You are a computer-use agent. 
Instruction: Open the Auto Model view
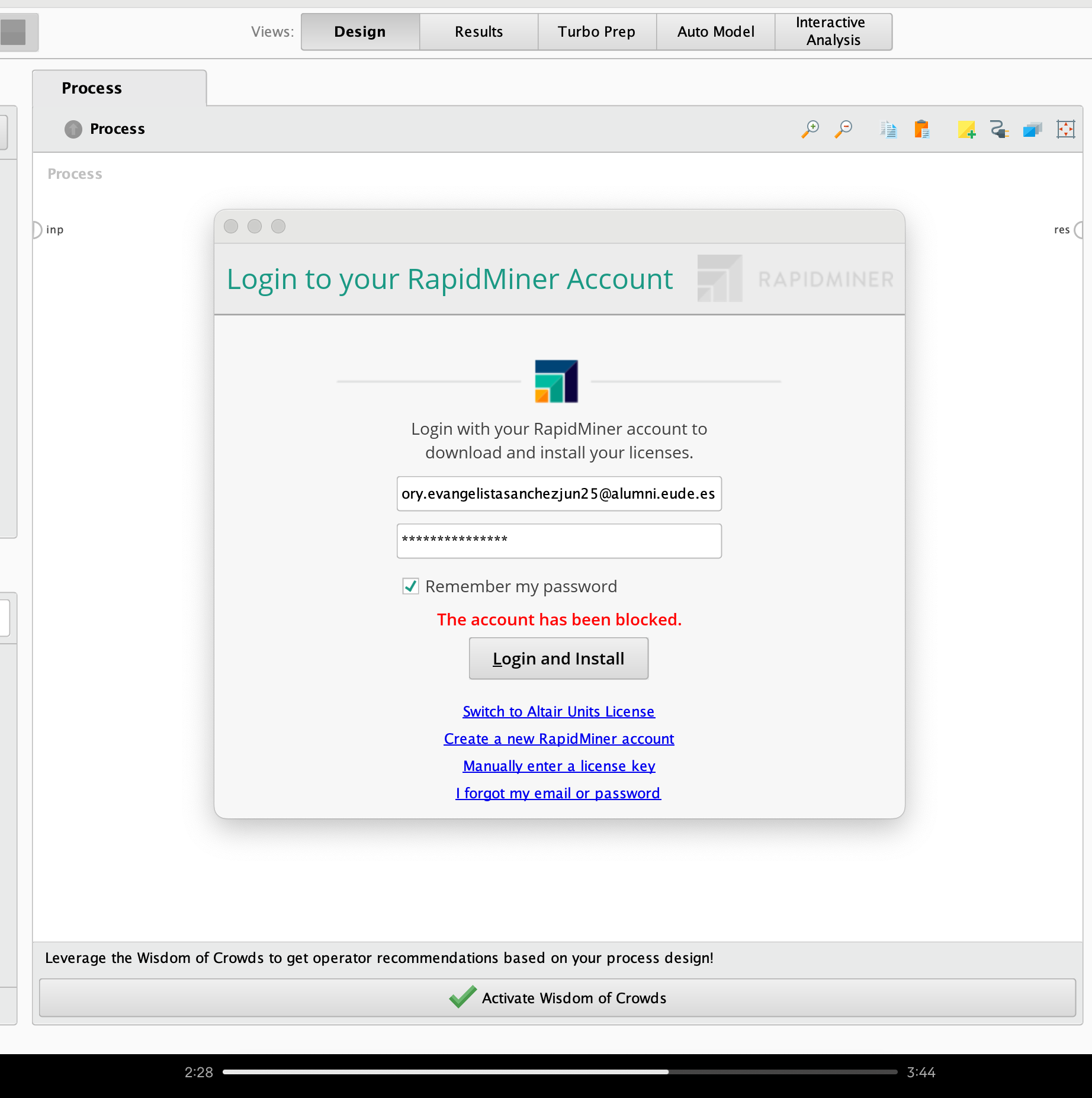point(715,32)
